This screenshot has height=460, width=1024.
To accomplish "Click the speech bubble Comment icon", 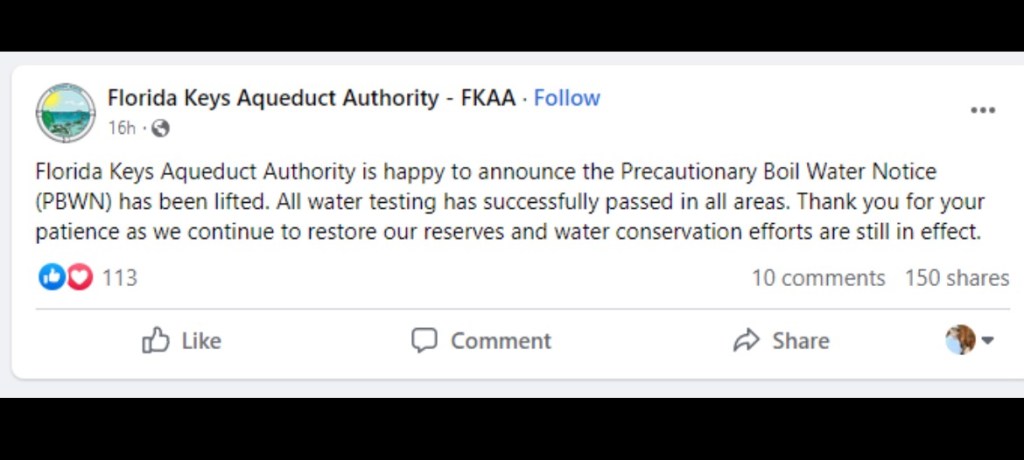I will pos(424,340).
